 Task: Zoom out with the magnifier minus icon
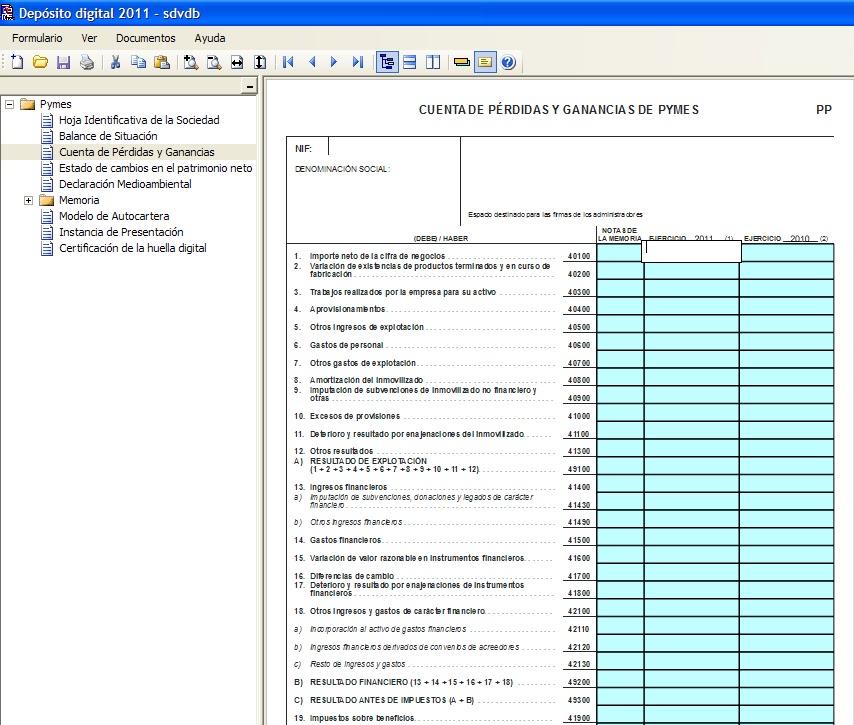[x=214, y=62]
